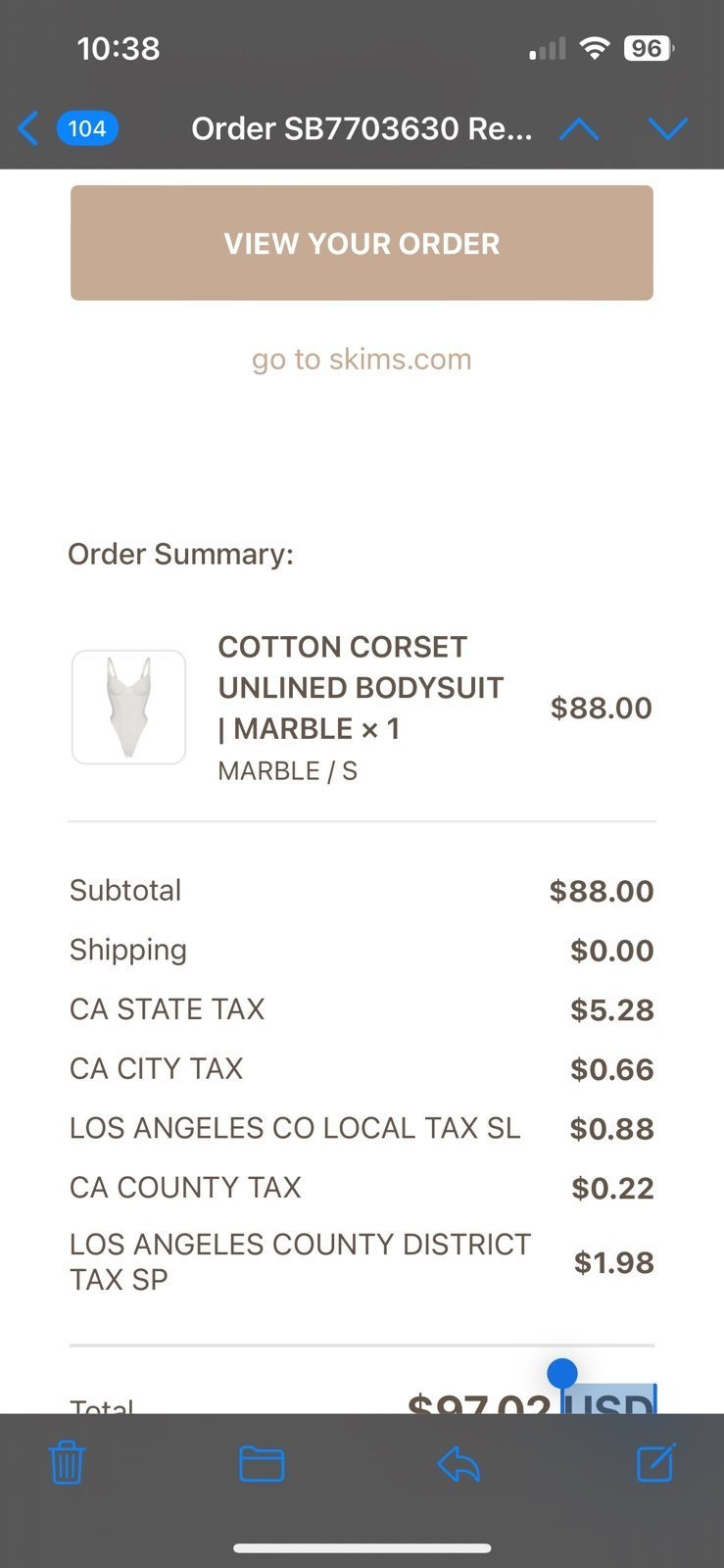Viewport: 724px width, 1568px height.
Task: Tap the blue text selection handle
Action: pos(561,1373)
